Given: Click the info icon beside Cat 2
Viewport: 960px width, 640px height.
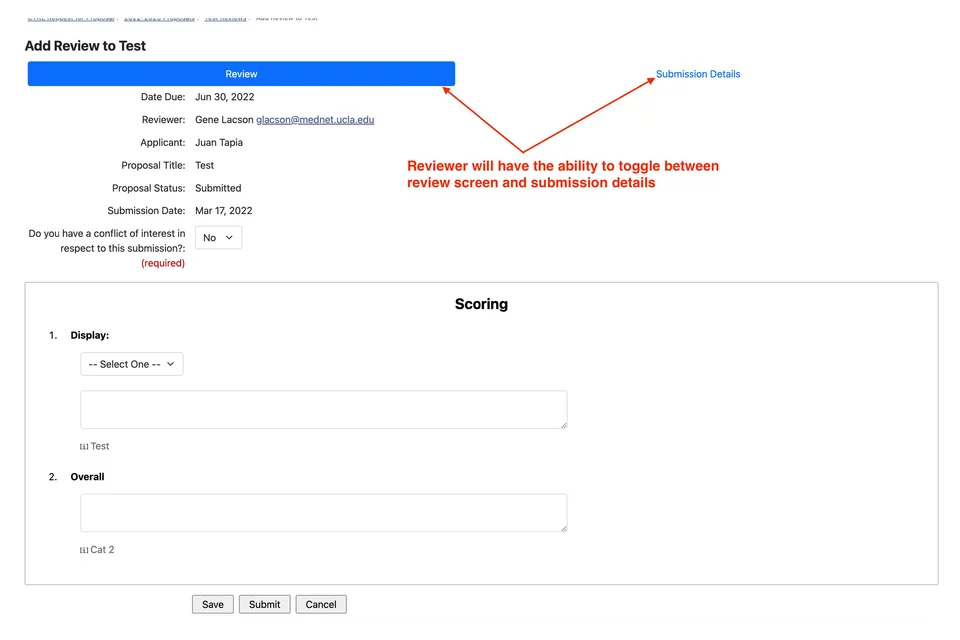Looking at the screenshot, I should (84, 550).
